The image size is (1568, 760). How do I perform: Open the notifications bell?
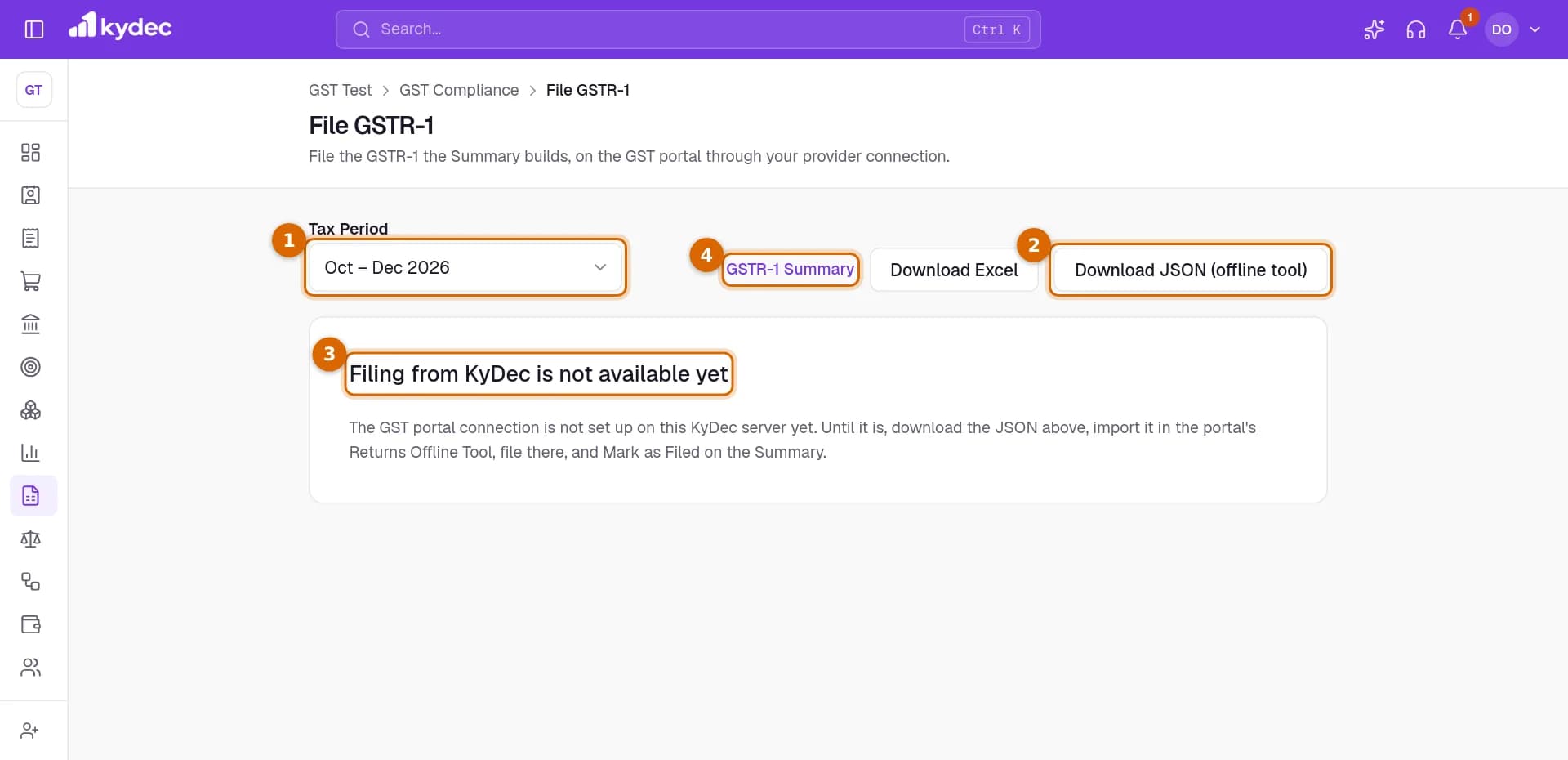(1458, 29)
